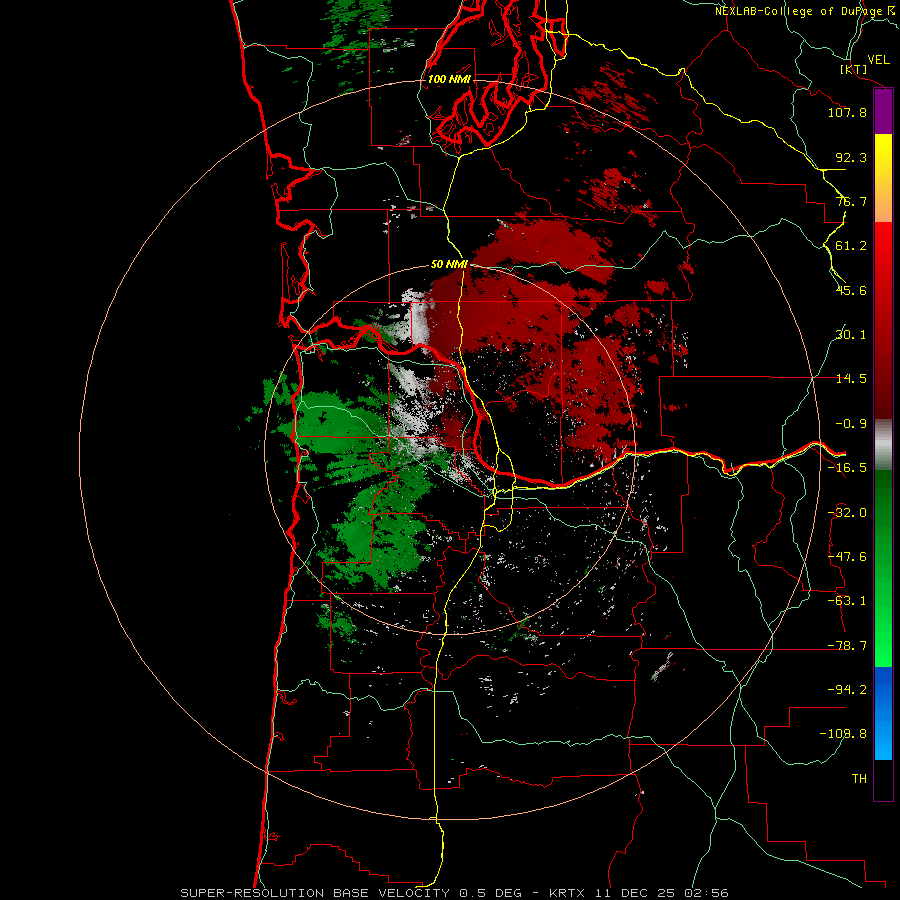This screenshot has width=900, height=900.
Task: Click the 92.3 value on the velocity scale
Action: coord(851,157)
